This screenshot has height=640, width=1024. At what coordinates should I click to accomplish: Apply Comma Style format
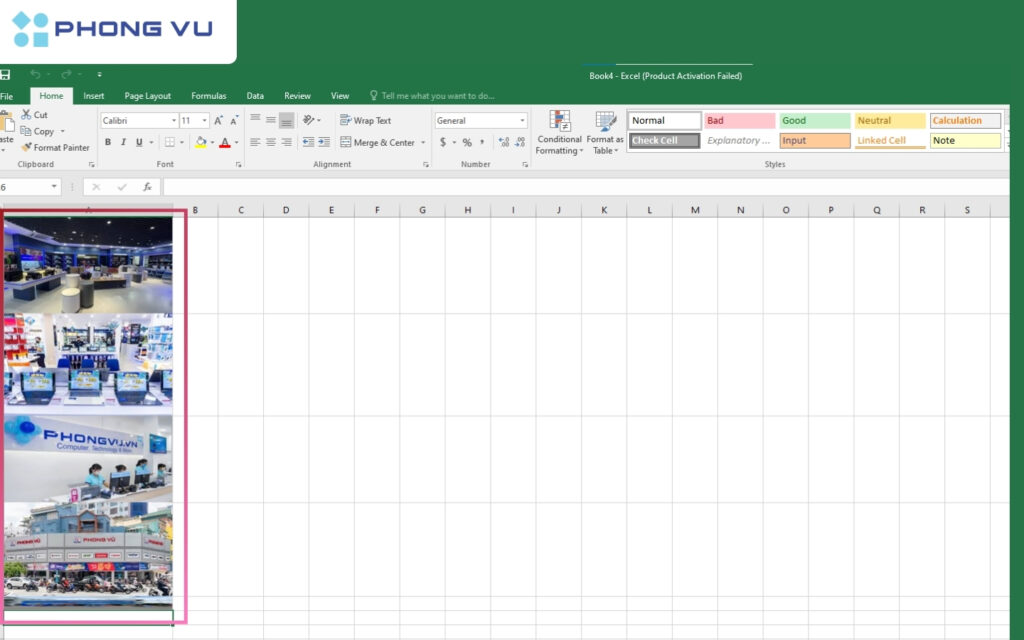tap(483, 142)
